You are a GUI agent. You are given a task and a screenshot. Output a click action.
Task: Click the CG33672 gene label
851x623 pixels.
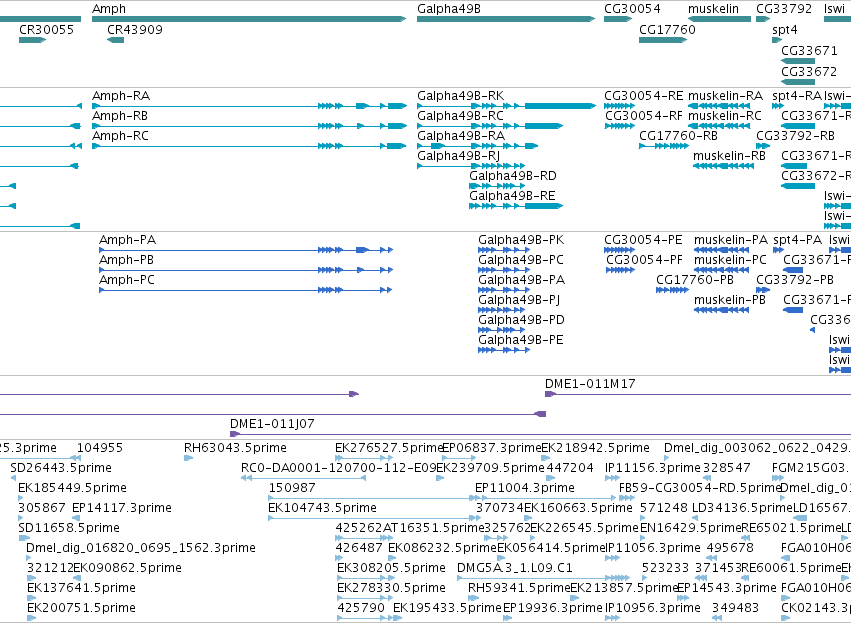click(x=809, y=72)
